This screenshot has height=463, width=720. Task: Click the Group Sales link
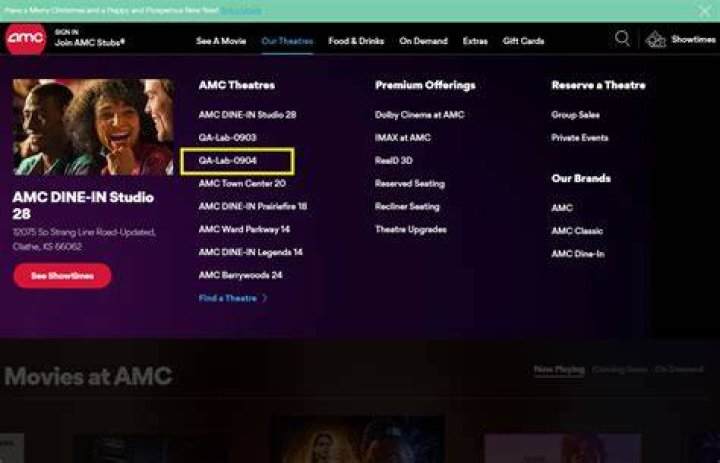click(x=575, y=115)
